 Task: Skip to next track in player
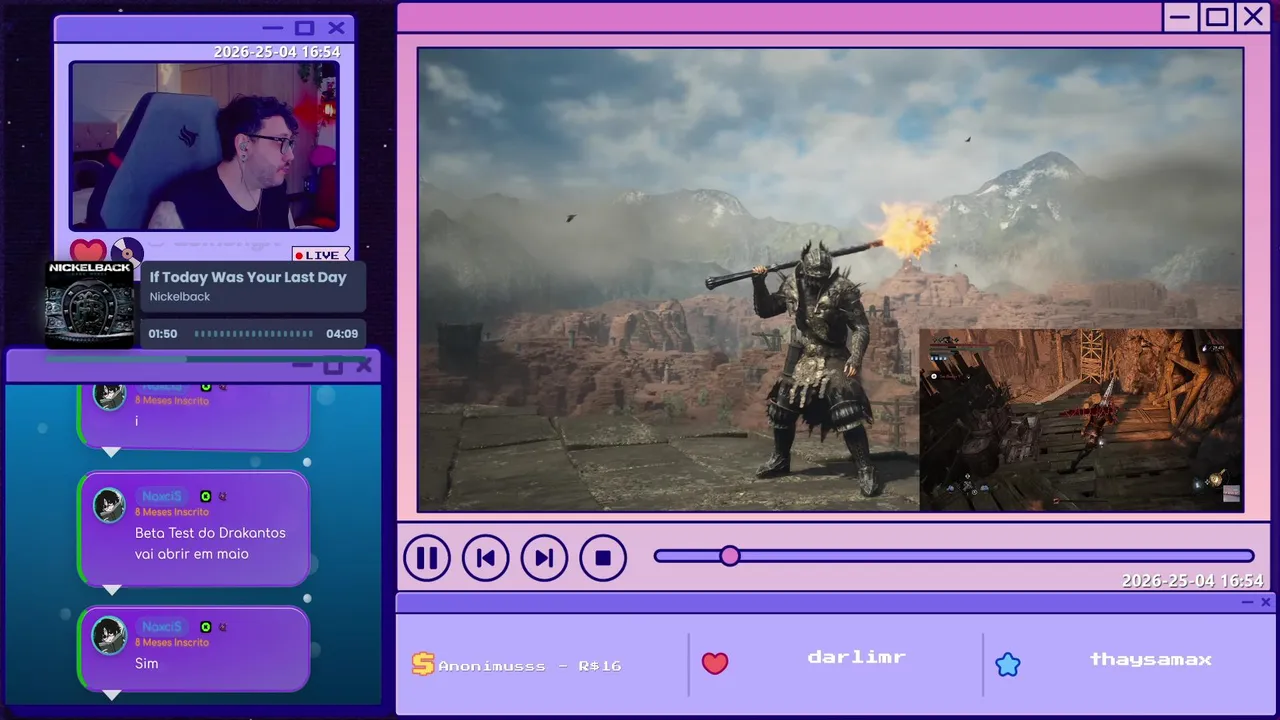click(x=544, y=557)
